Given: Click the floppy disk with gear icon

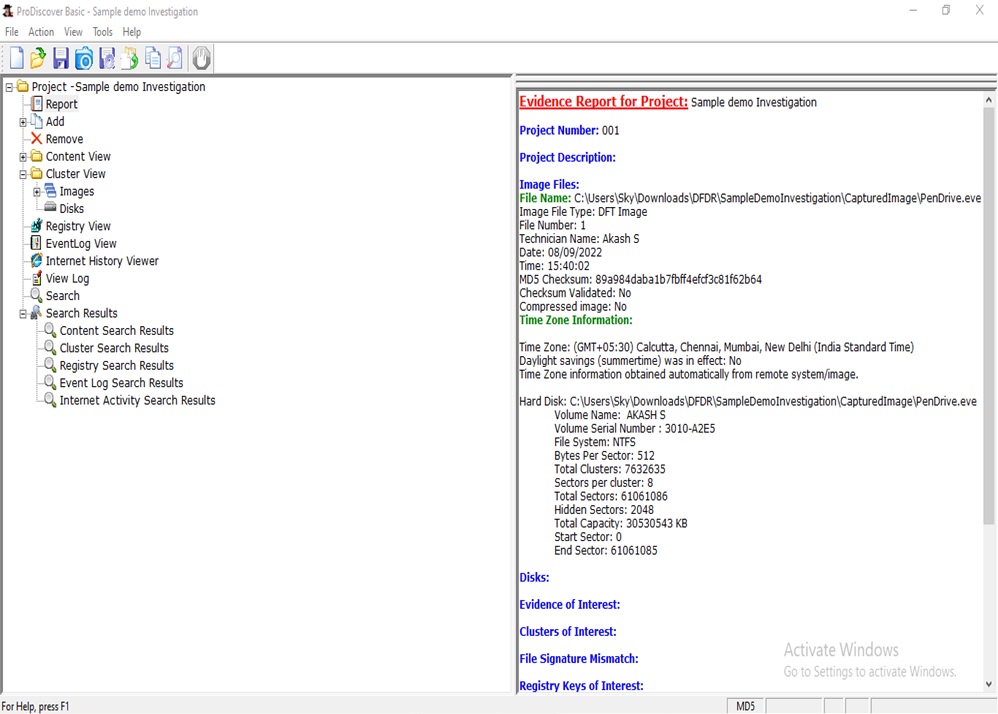Looking at the screenshot, I should tap(107, 58).
